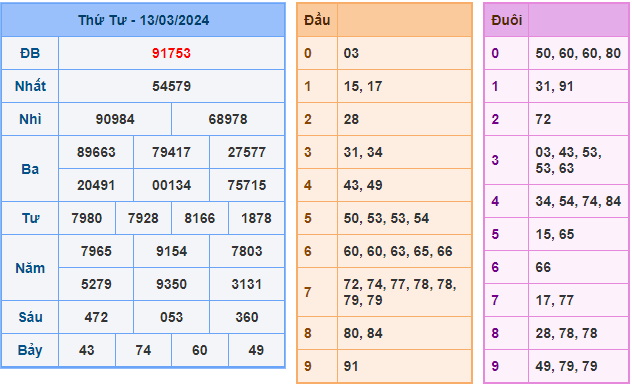Screen dimensions: 632x385
Task: Click values 43, 49 in Đầu table
Action: pos(363,185)
